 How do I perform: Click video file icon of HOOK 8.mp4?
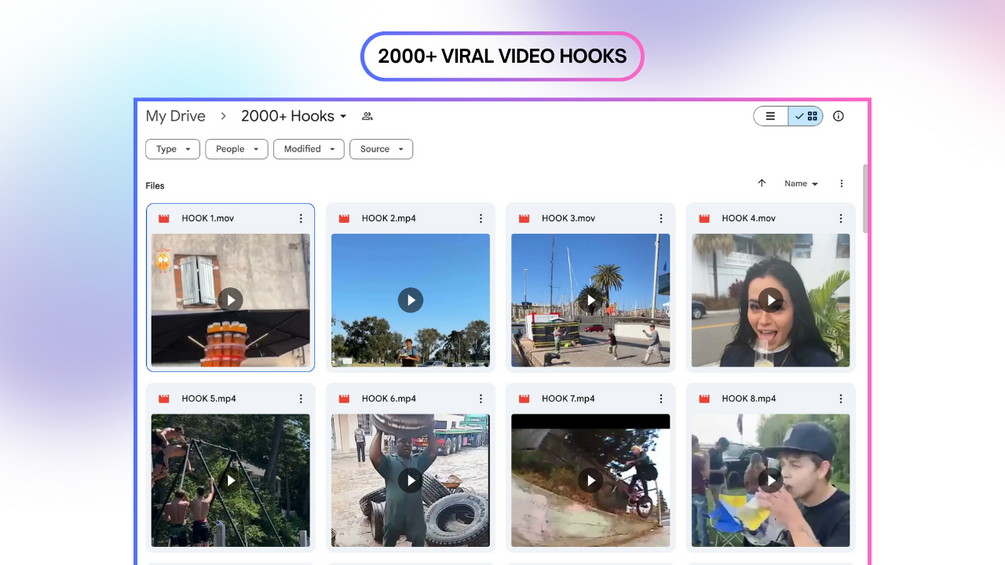point(704,398)
